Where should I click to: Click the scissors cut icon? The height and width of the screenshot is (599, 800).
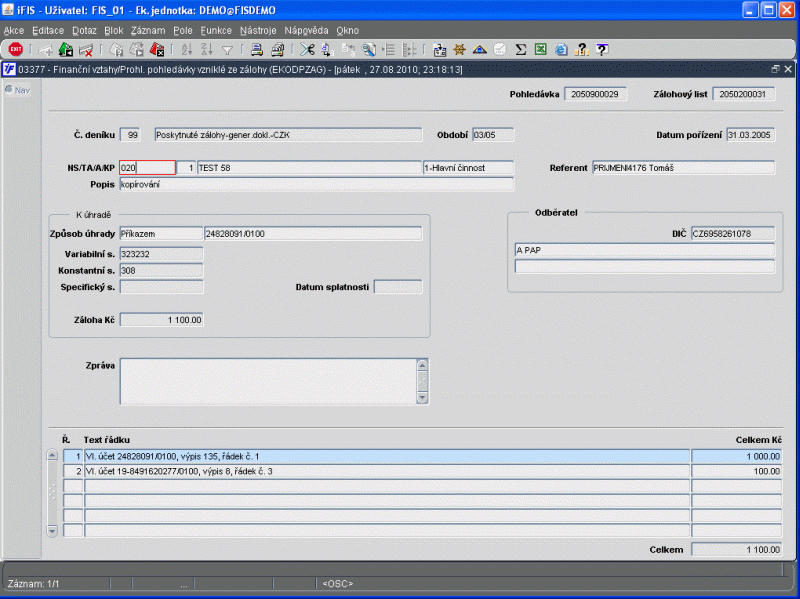pyautogui.click(x=307, y=49)
